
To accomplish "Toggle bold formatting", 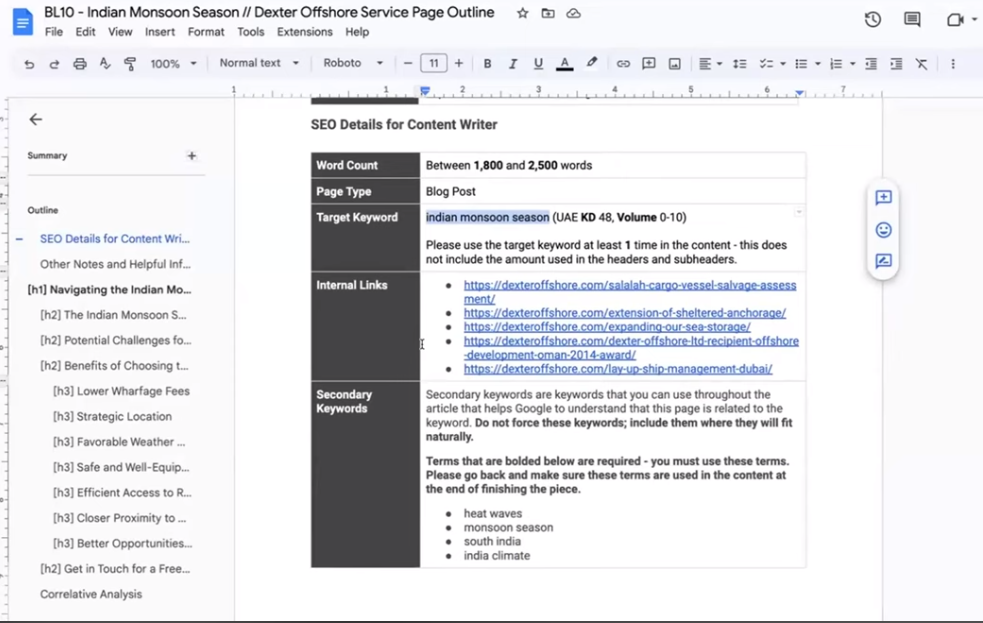I will (x=487, y=64).
